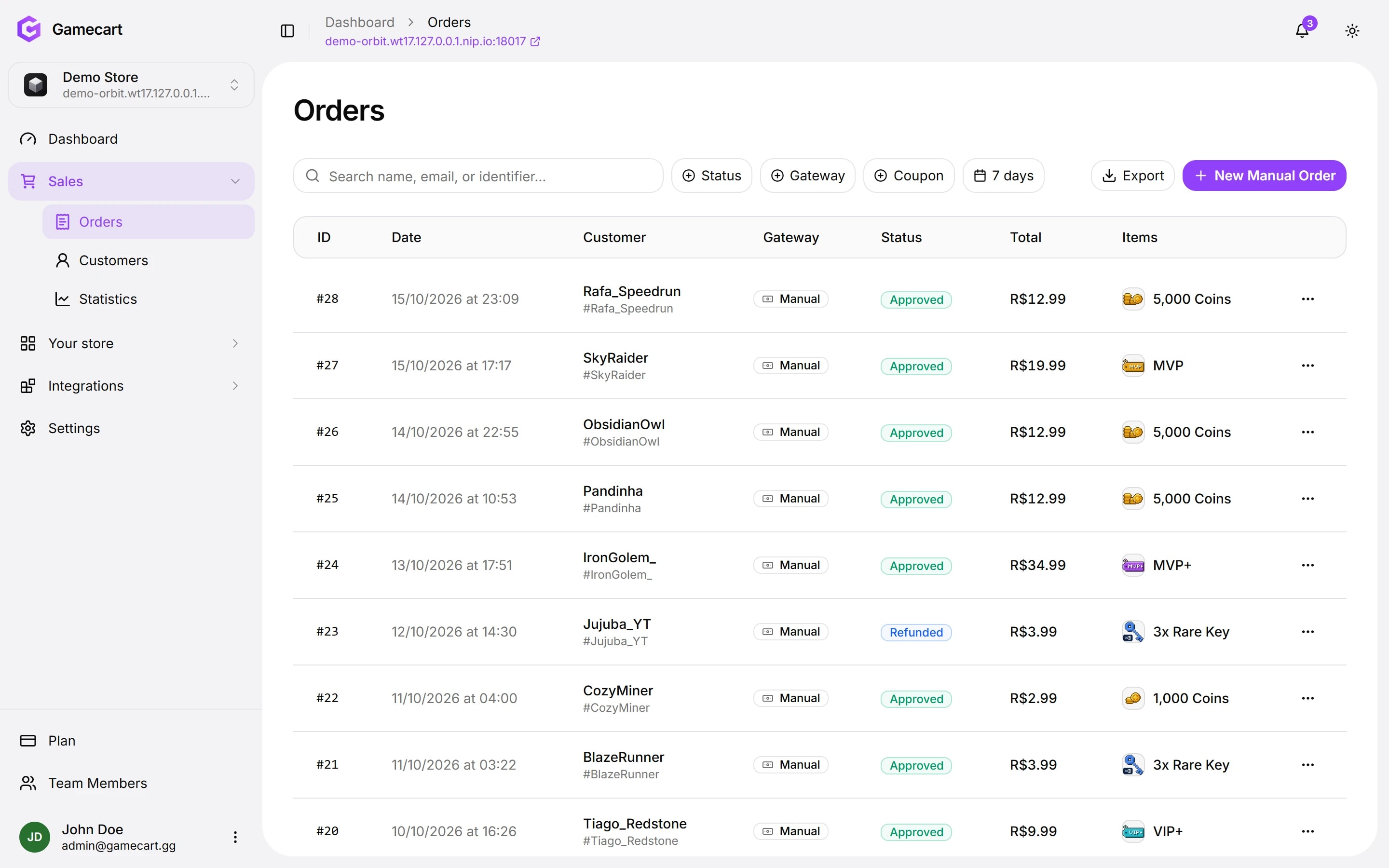Viewport: 1389px width, 868px height.
Task: Open the external store link icon
Action: coord(535,41)
